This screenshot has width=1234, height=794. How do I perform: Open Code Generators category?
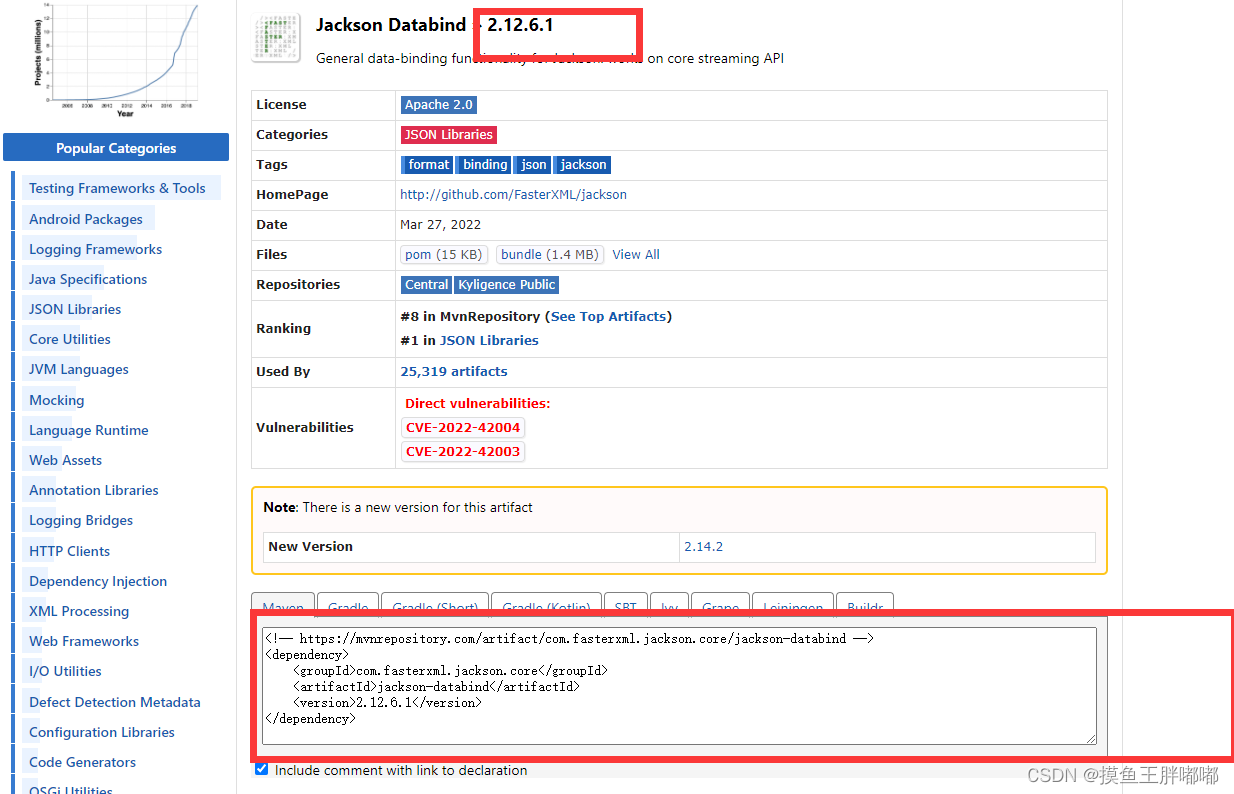[x=82, y=762]
